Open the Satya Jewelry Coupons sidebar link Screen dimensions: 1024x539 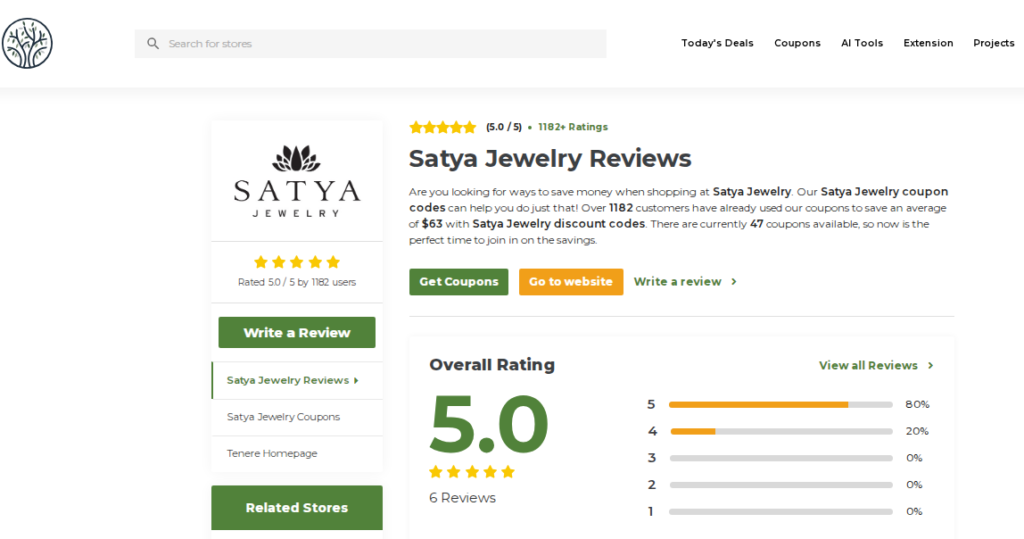coord(283,417)
